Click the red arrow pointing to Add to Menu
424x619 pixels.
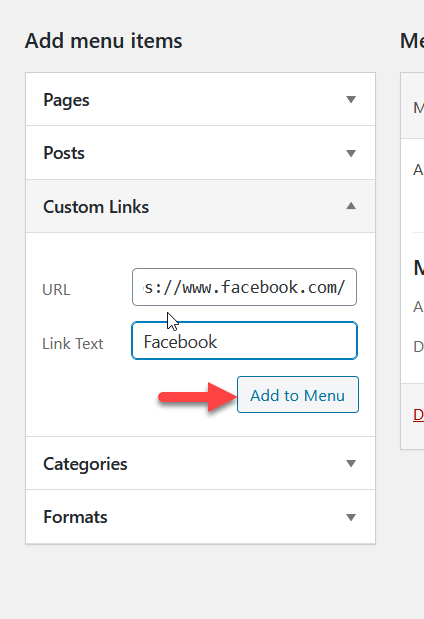[x=197, y=396]
